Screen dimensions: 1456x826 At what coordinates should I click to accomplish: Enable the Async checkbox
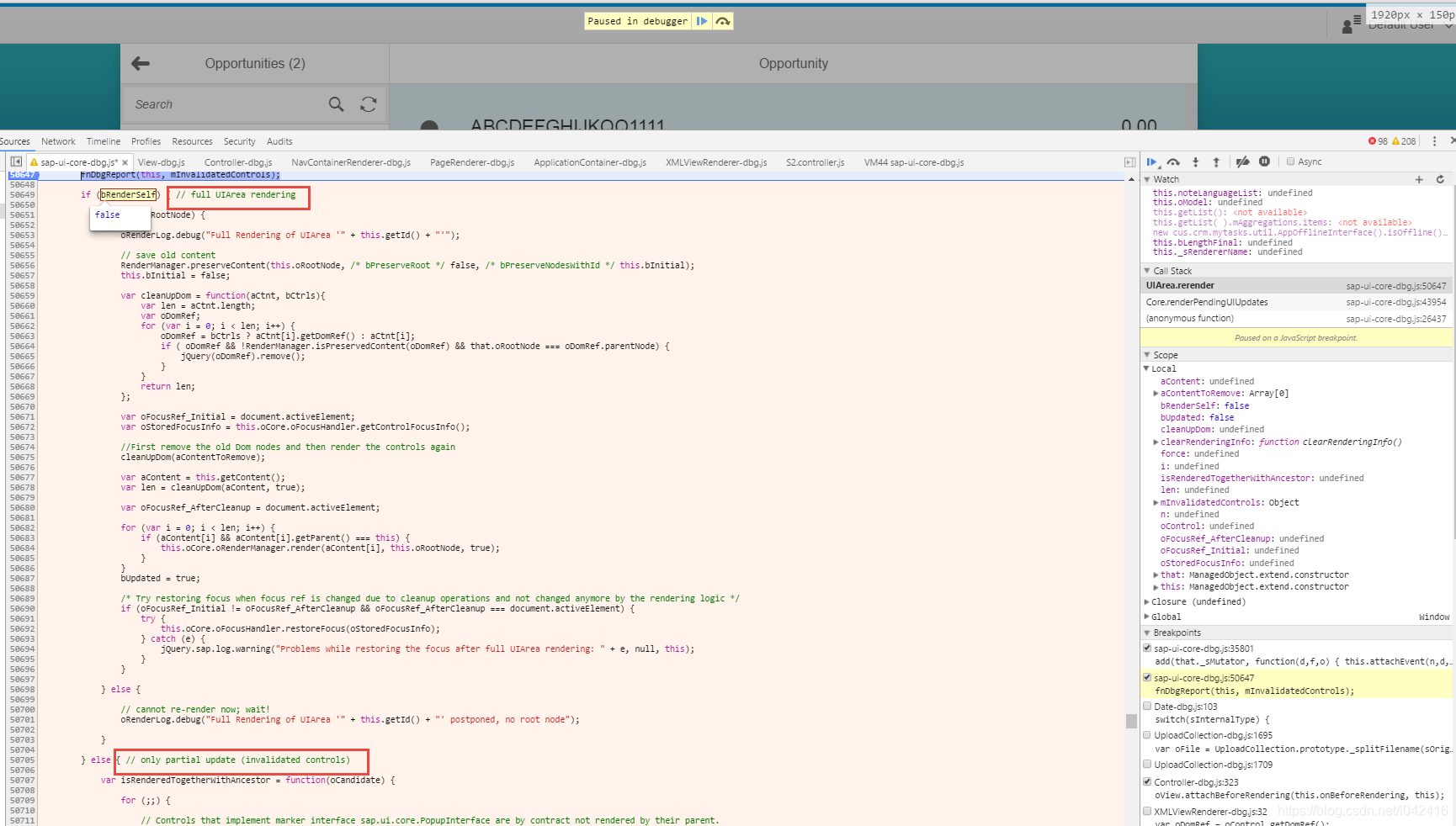[1290, 161]
